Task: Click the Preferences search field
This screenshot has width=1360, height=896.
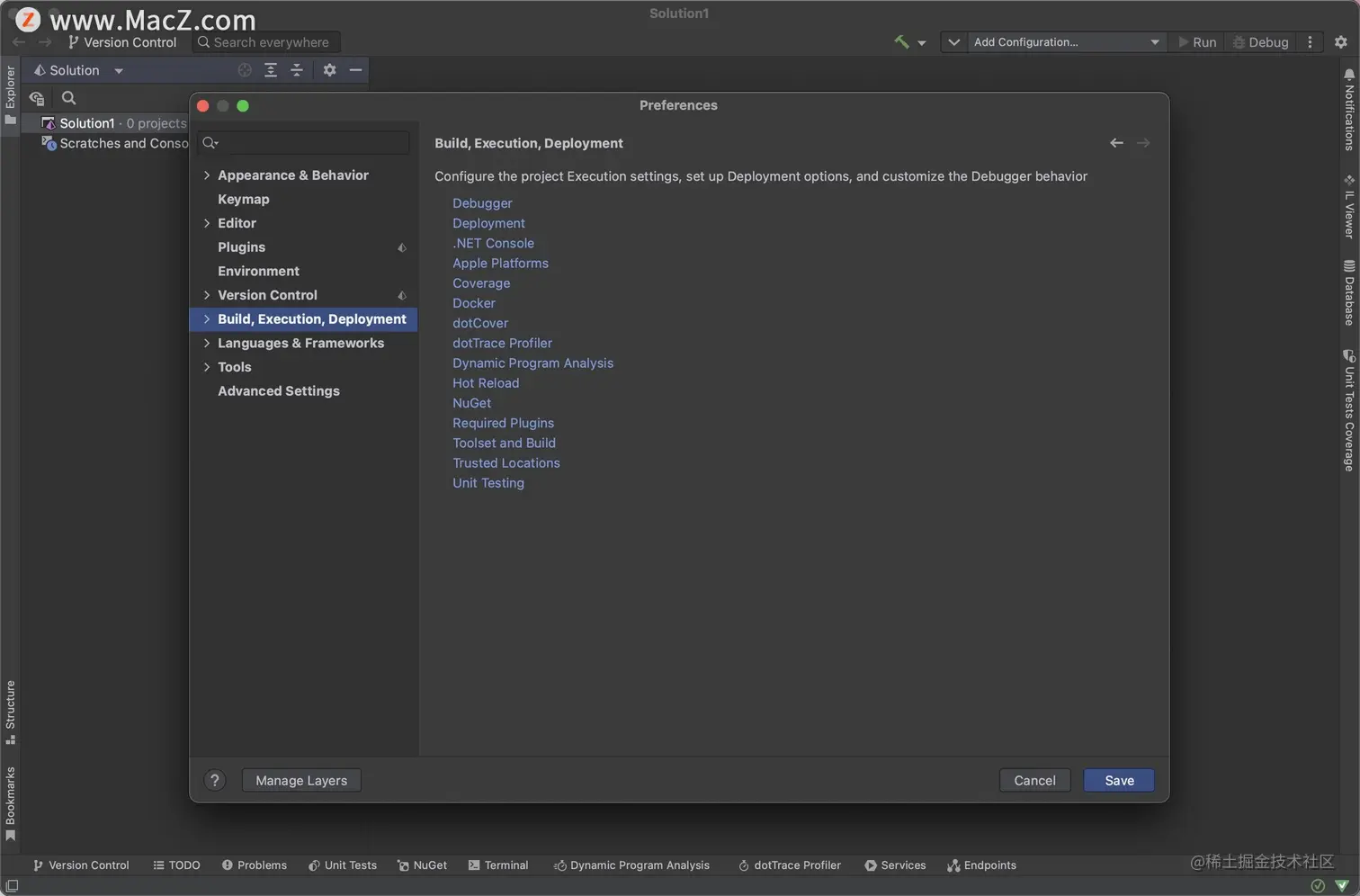Action: coord(310,143)
